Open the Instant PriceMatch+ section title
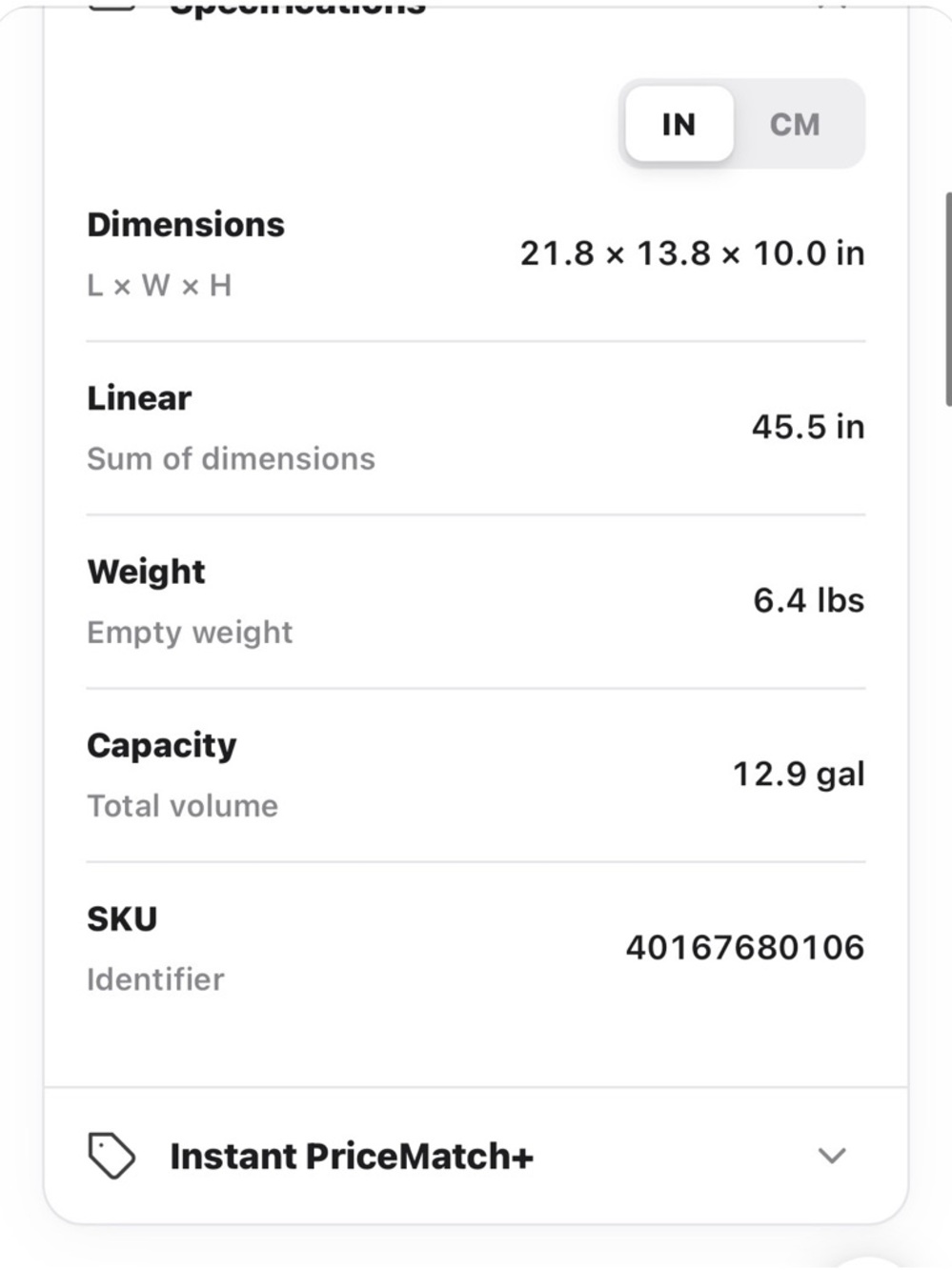This screenshot has height=1270, width=952. click(352, 1156)
